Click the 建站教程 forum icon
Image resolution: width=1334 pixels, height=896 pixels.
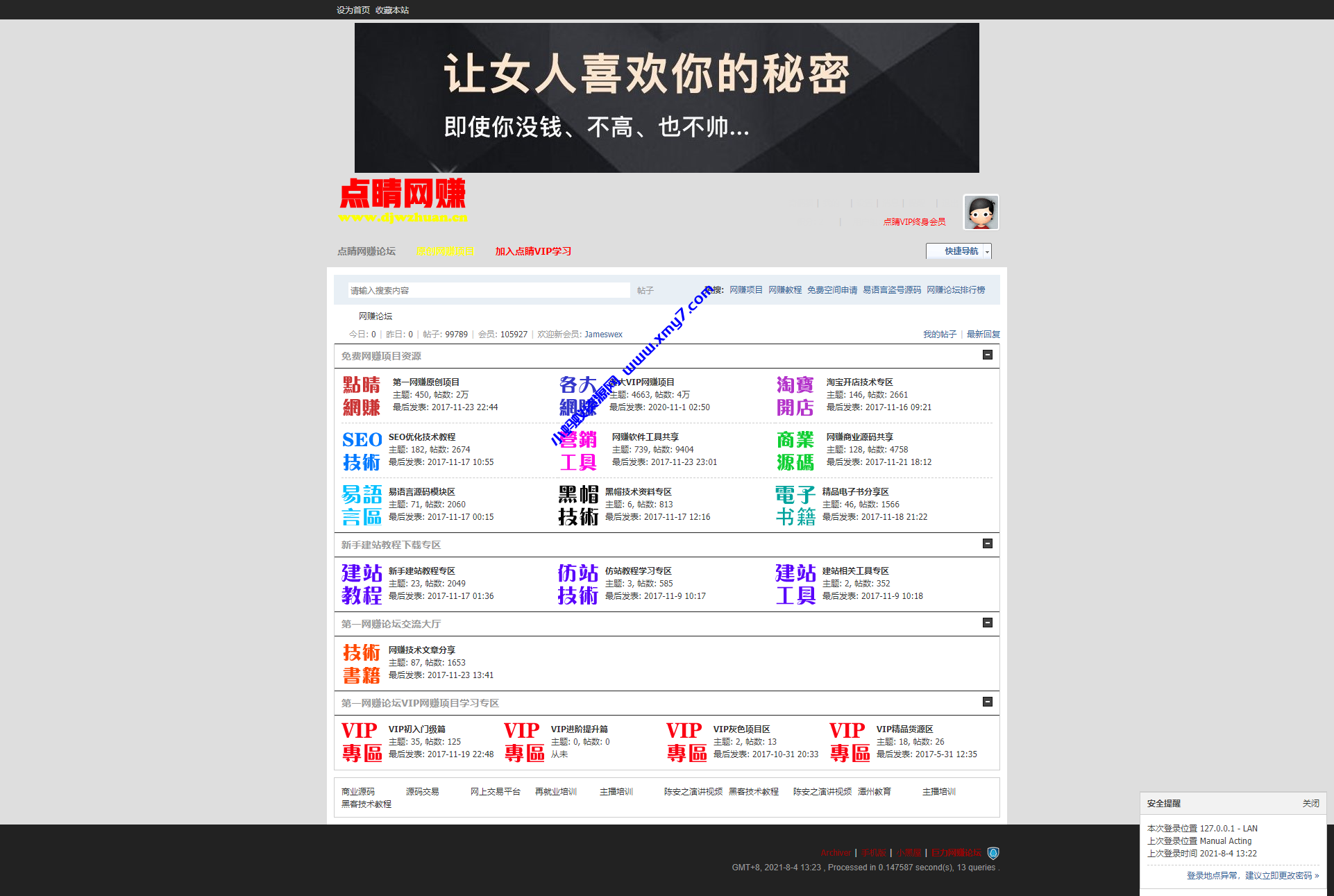362,584
